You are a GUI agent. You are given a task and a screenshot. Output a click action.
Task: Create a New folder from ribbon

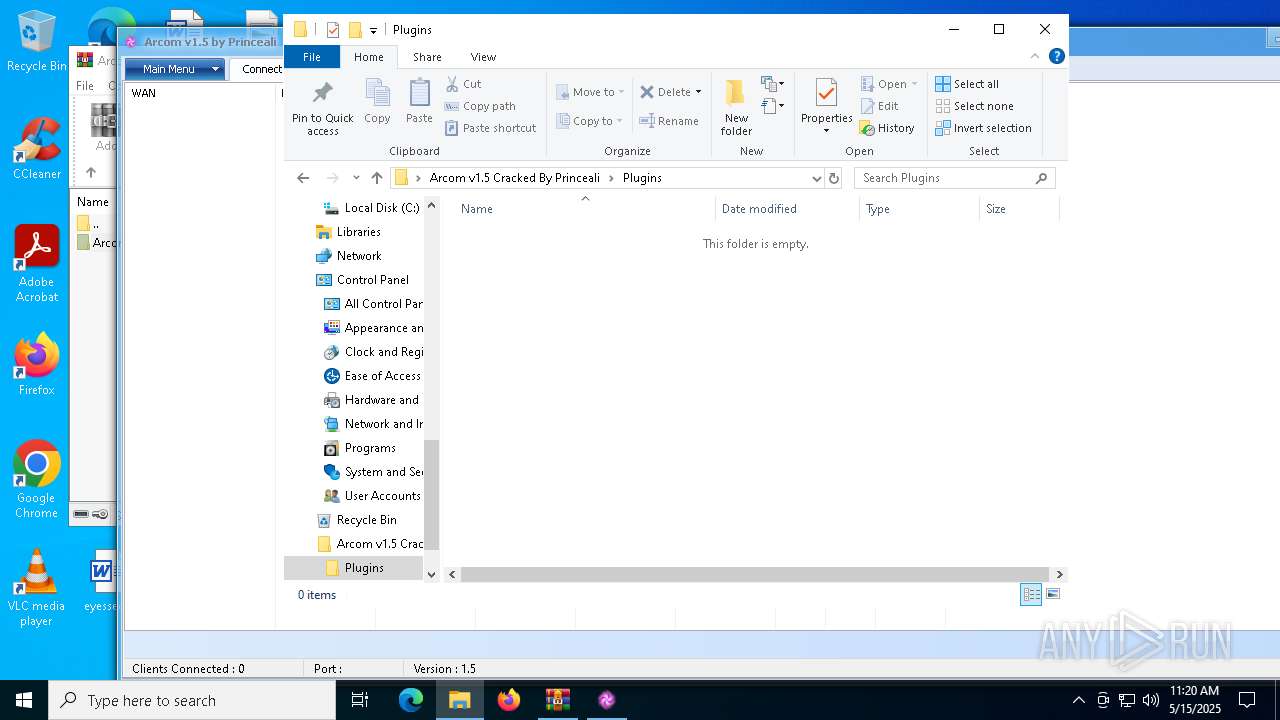(x=736, y=107)
